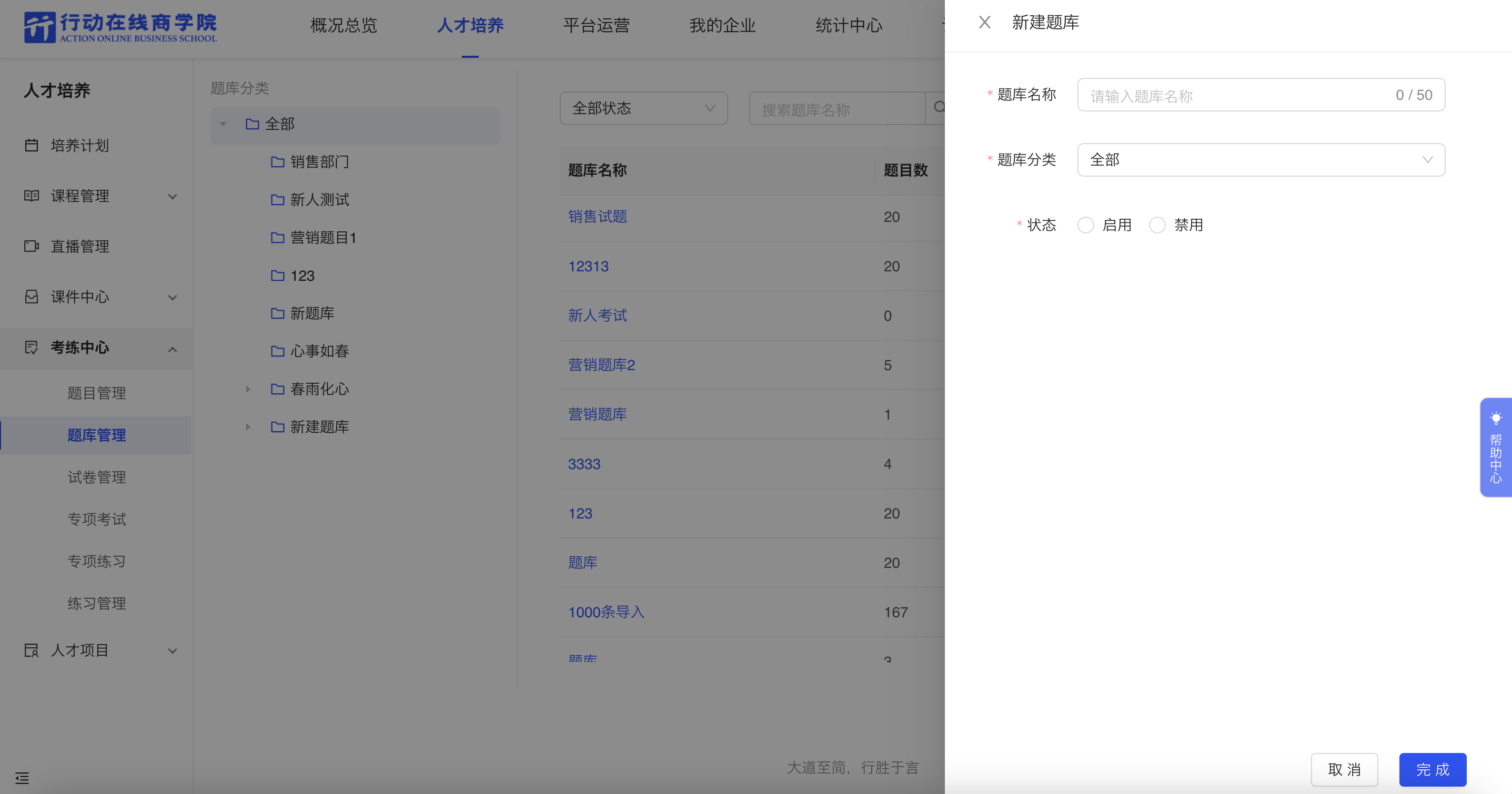The width and height of the screenshot is (1512, 794).
Task: Go to 题库管理 in sidebar
Action: pos(97,435)
